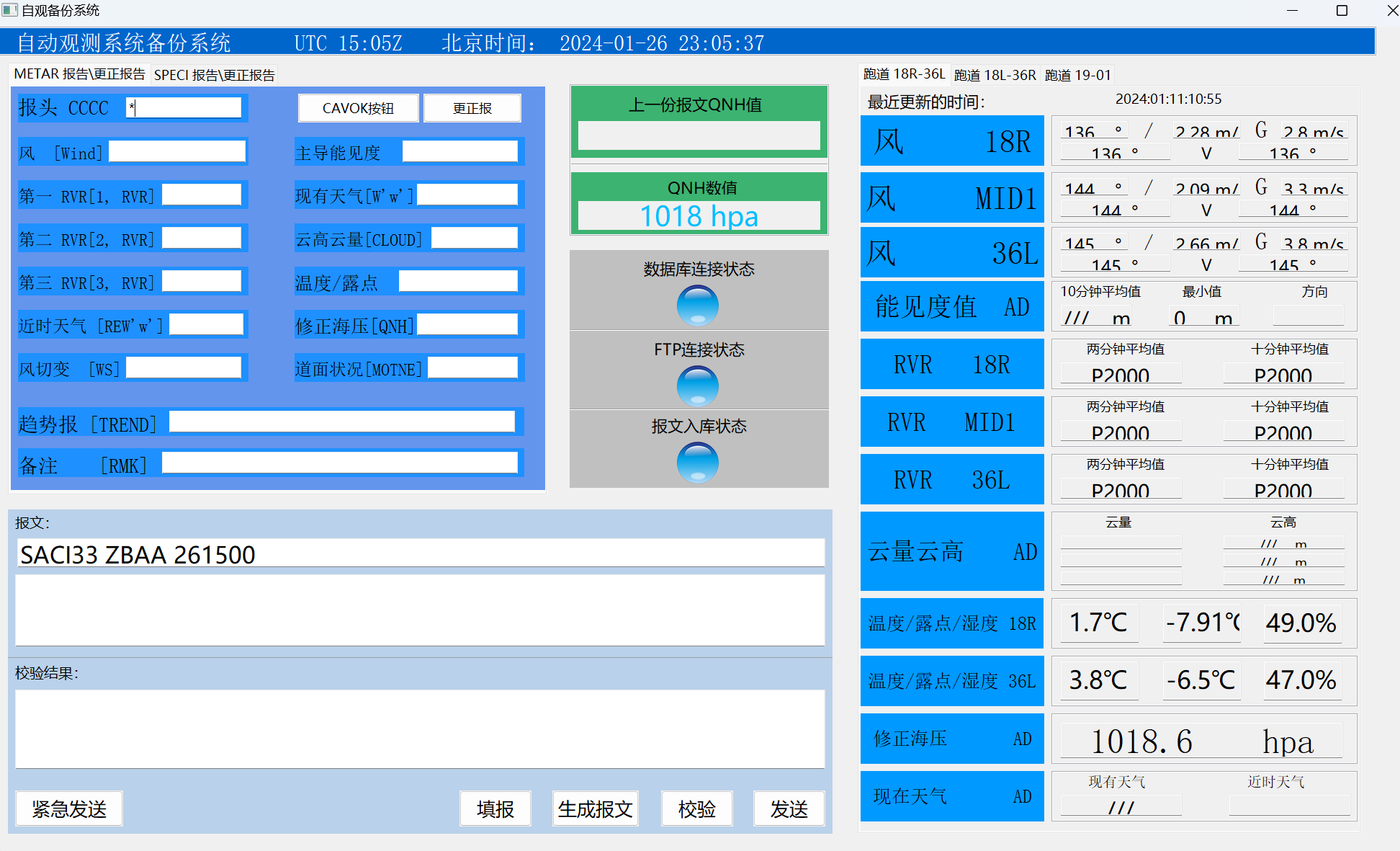Click the 2024:01:11:10:55 update time

pos(1168,99)
